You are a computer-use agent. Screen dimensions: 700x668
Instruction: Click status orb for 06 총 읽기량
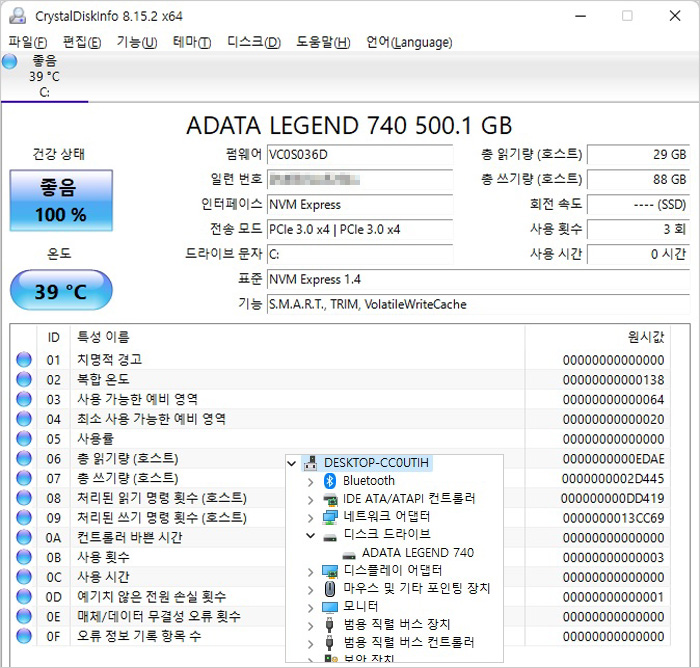pos(24,458)
